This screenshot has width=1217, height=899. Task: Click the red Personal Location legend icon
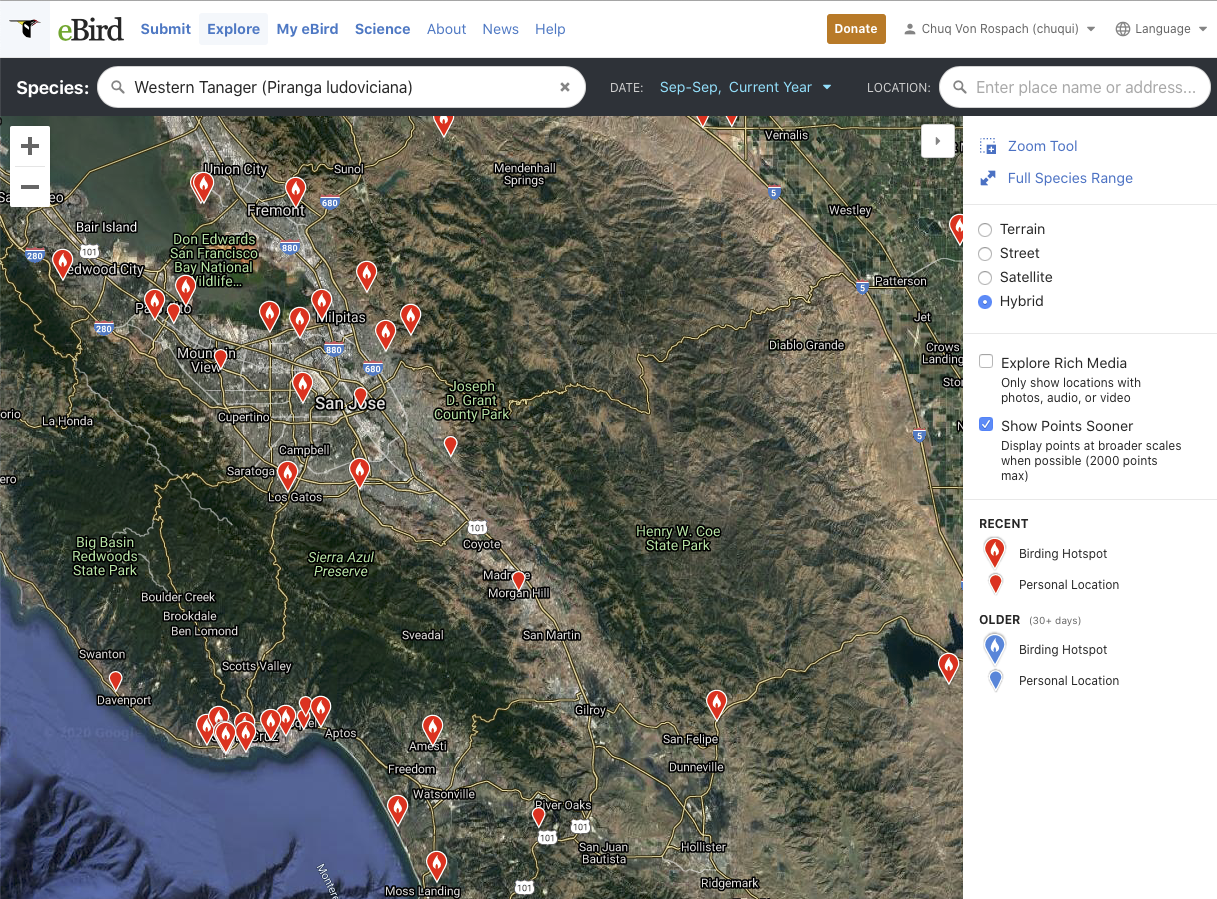pos(995,584)
